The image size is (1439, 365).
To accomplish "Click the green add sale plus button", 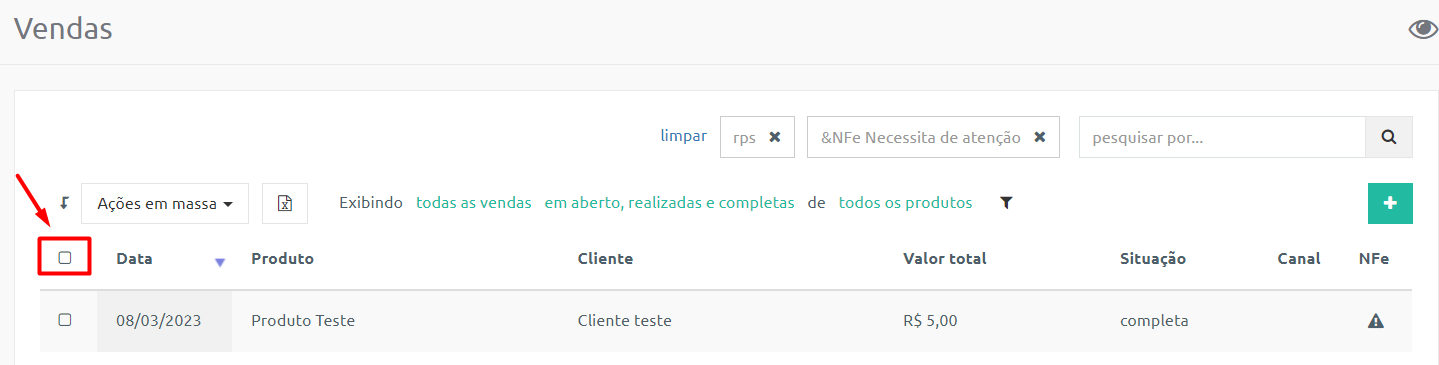I will point(1390,203).
